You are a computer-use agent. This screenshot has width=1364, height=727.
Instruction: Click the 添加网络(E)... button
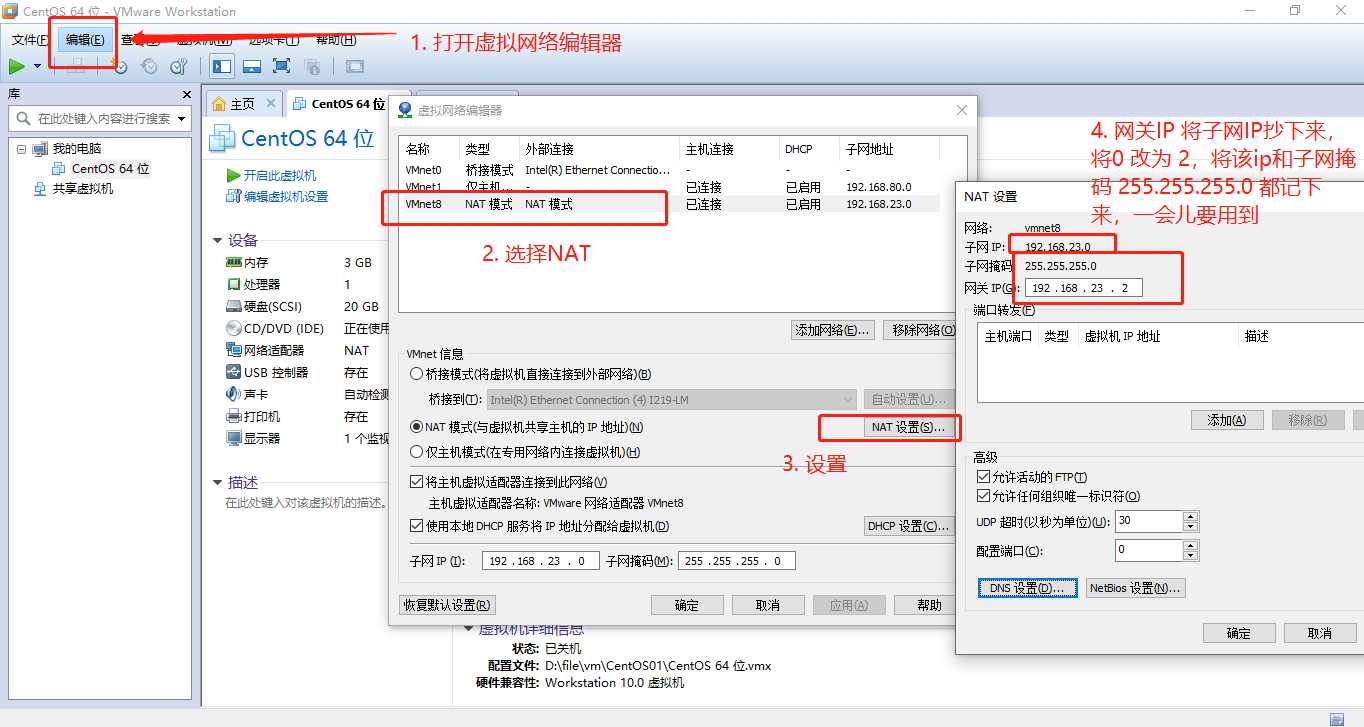coord(833,330)
